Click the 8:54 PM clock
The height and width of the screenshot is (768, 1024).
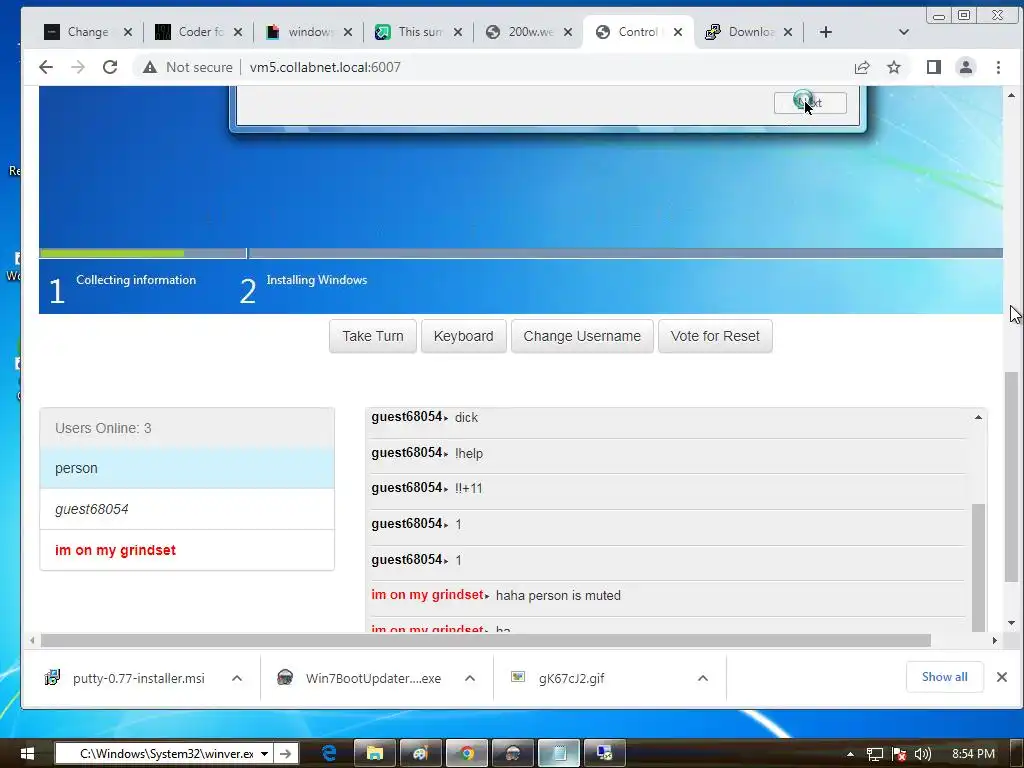[973, 754]
